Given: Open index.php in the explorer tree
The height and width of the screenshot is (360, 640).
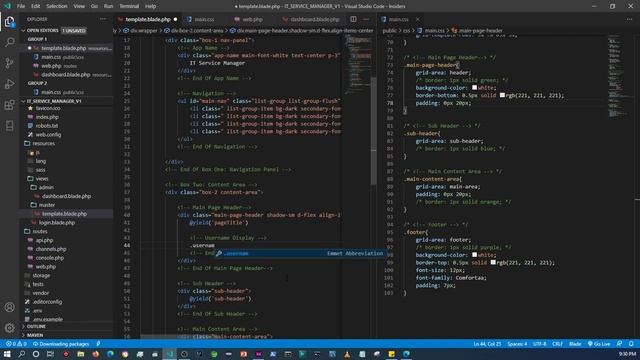Looking at the screenshot, I should [47, 117].
